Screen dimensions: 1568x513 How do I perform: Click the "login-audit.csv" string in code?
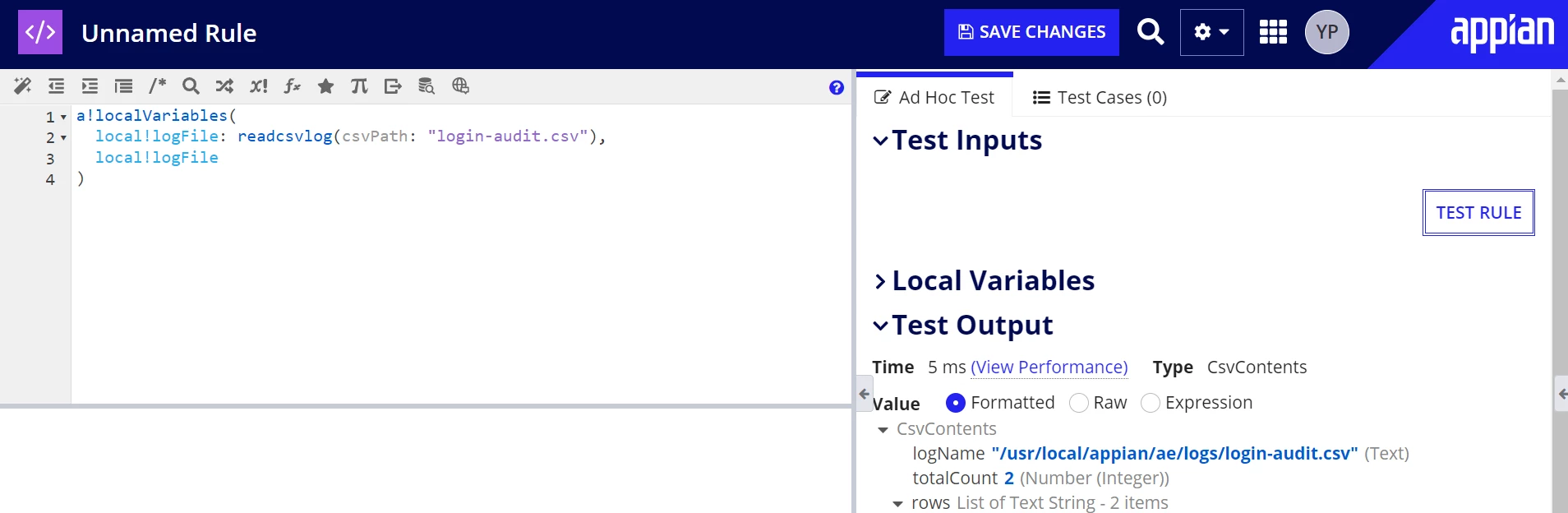click(508, 136)
